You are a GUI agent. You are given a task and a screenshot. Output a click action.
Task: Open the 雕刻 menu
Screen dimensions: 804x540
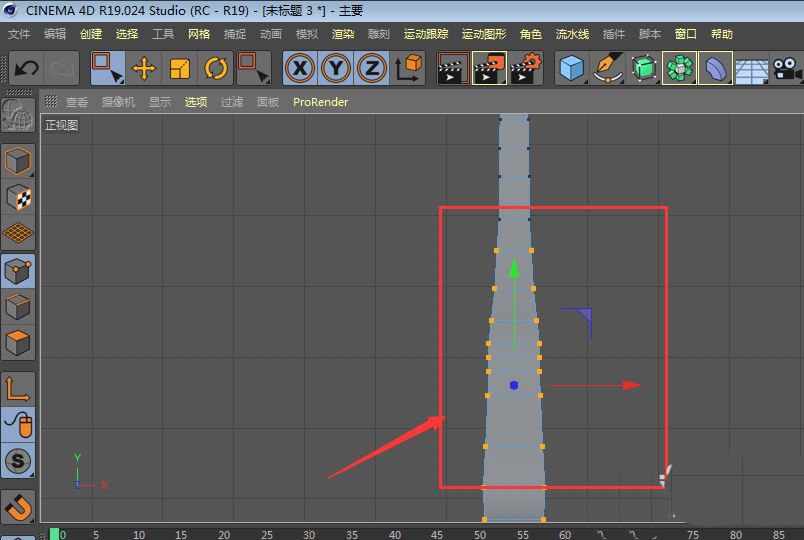coord(379,34)
